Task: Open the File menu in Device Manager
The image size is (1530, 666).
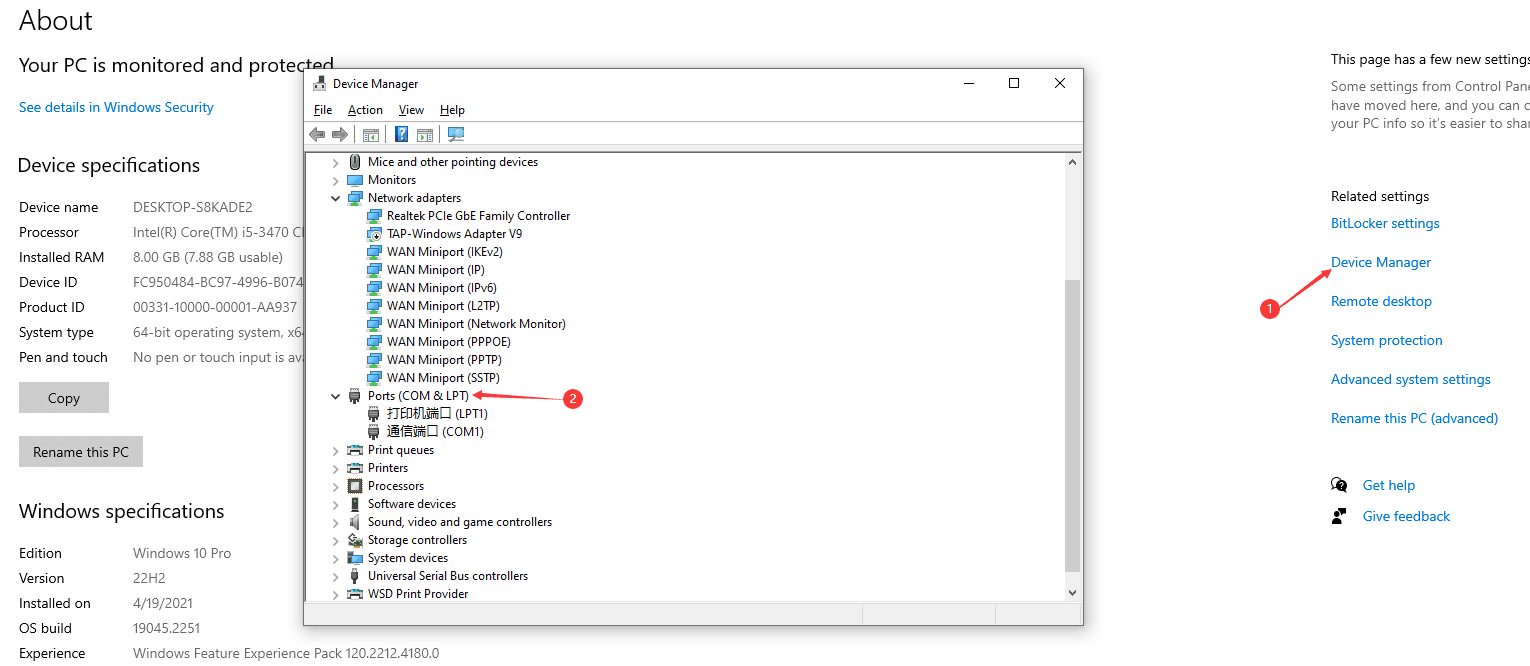Action: pyautogui.click(x=323, y=110)
